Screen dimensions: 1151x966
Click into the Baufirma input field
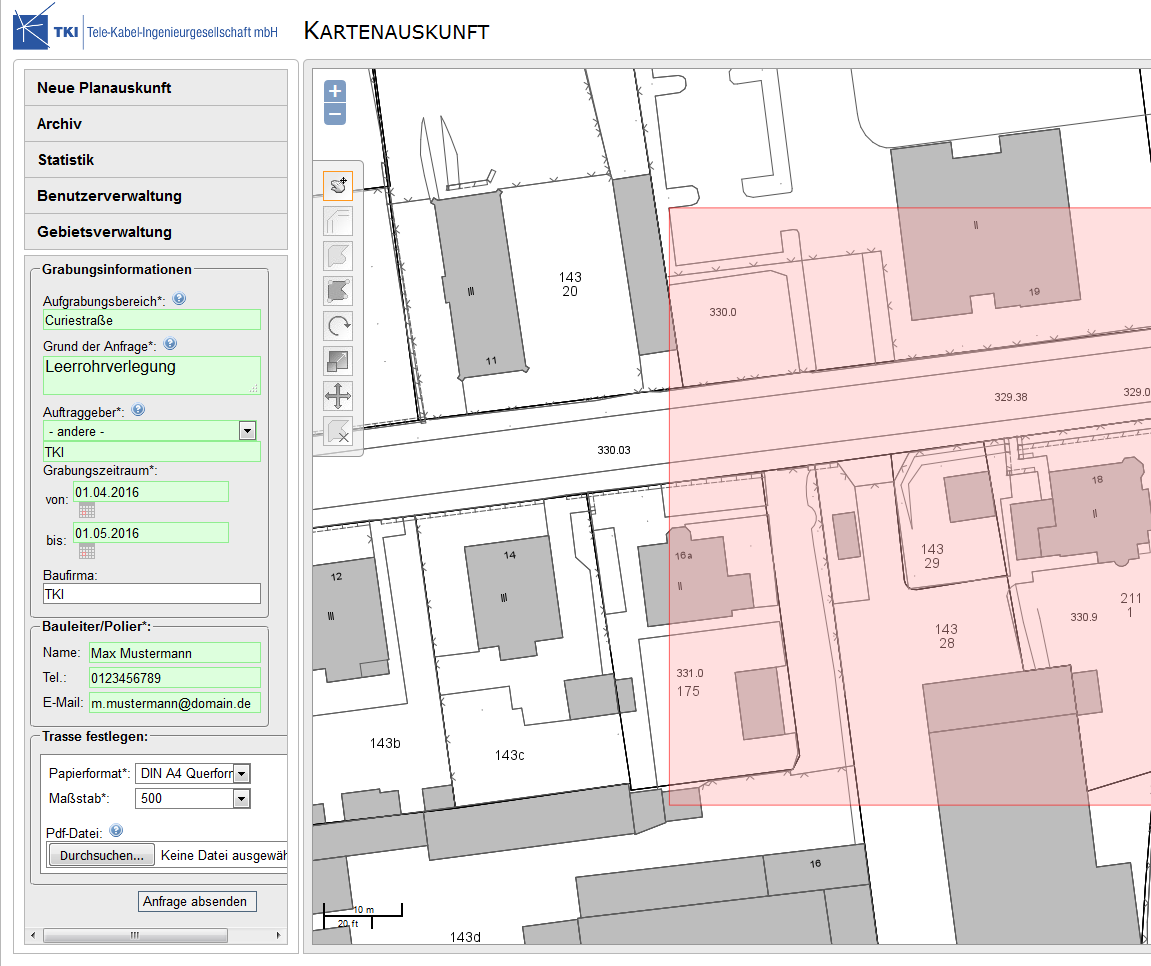tap(151, 593)
